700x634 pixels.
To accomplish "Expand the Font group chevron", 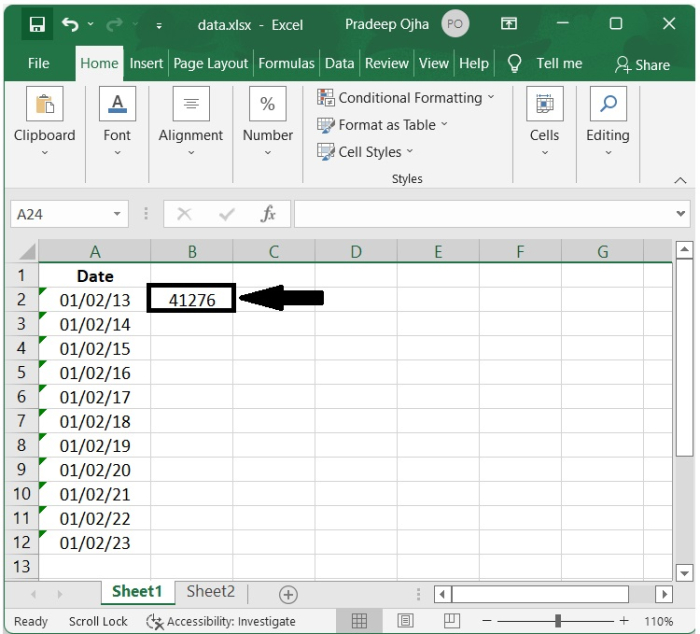I will click(x=117, y=153).
